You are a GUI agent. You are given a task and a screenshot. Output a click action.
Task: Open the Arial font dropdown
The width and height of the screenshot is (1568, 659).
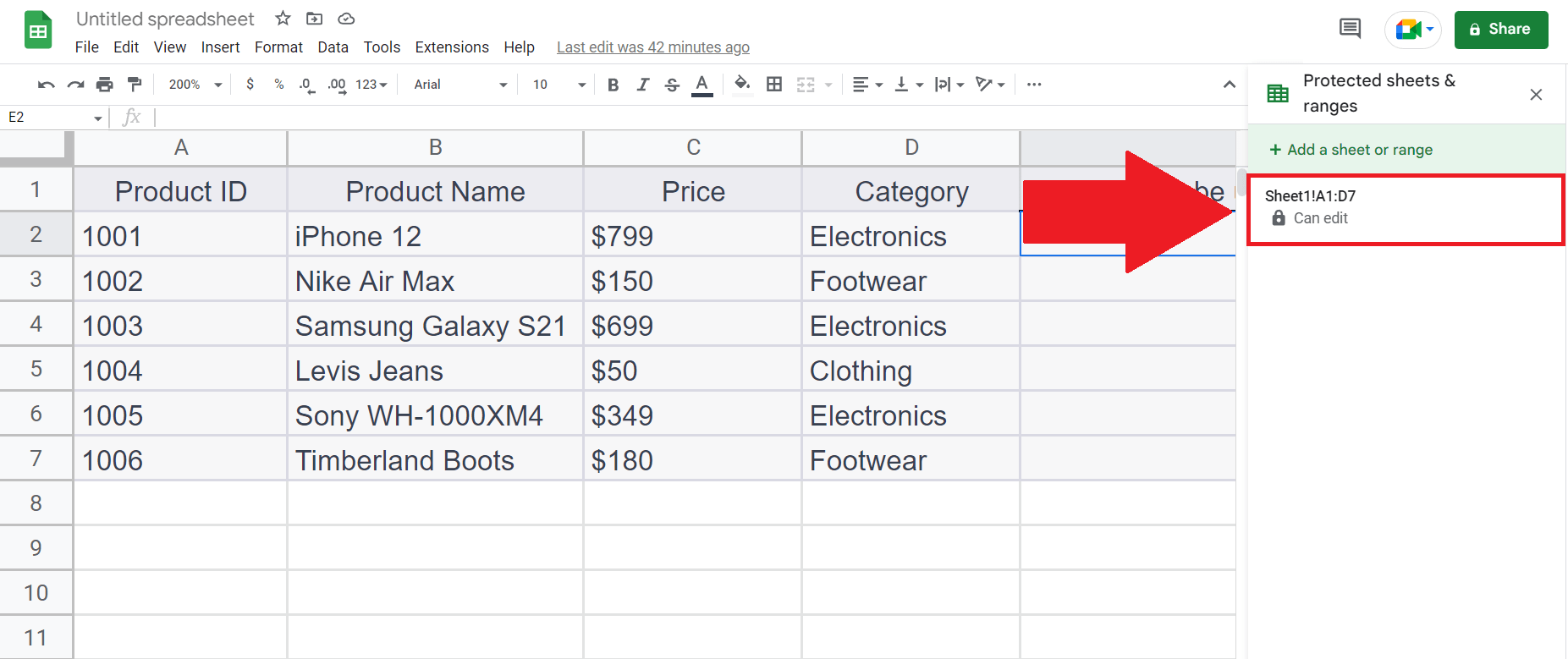(x=461, y=85)
